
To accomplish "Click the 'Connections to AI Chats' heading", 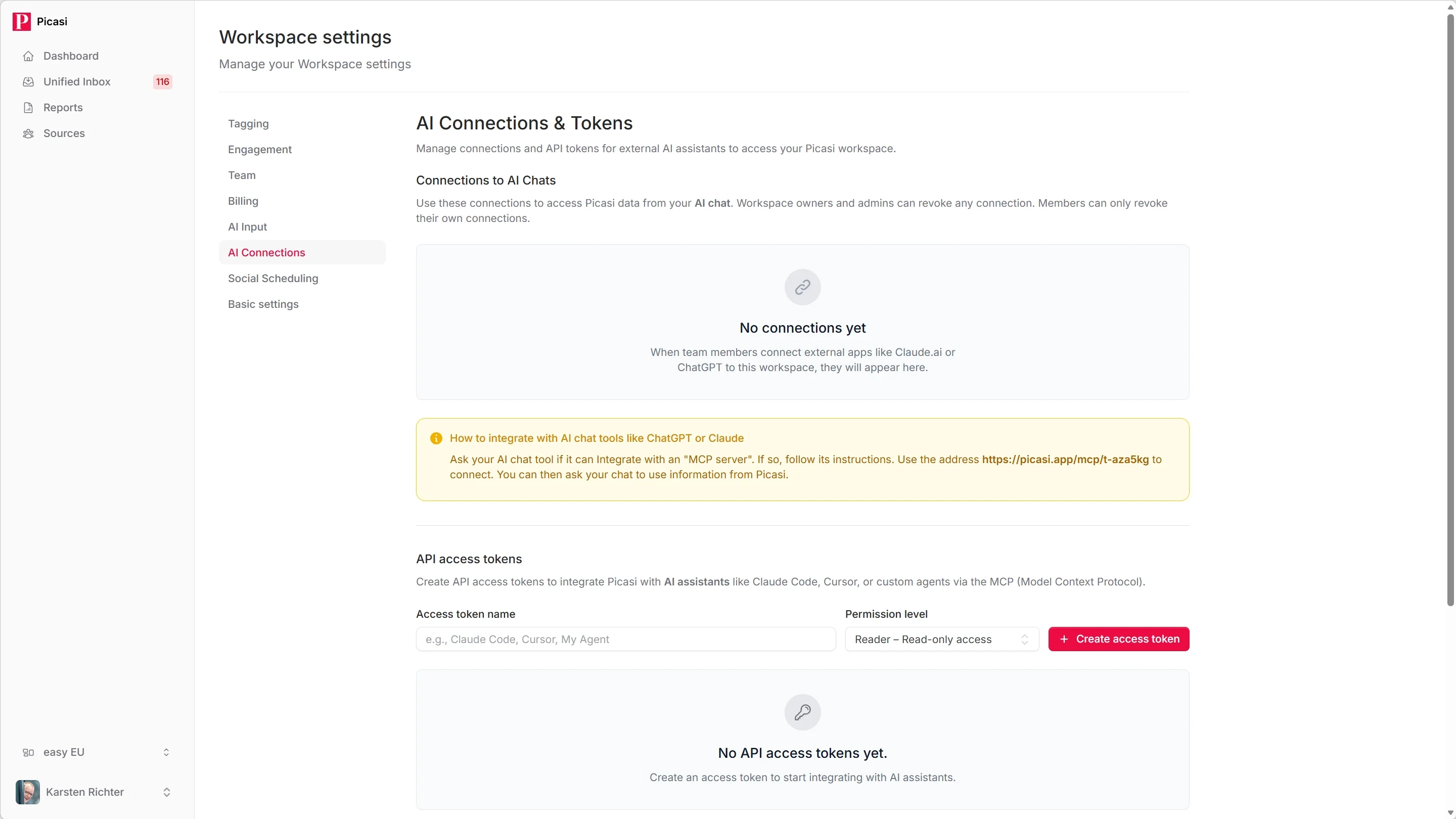I will [x=485, y=180].
